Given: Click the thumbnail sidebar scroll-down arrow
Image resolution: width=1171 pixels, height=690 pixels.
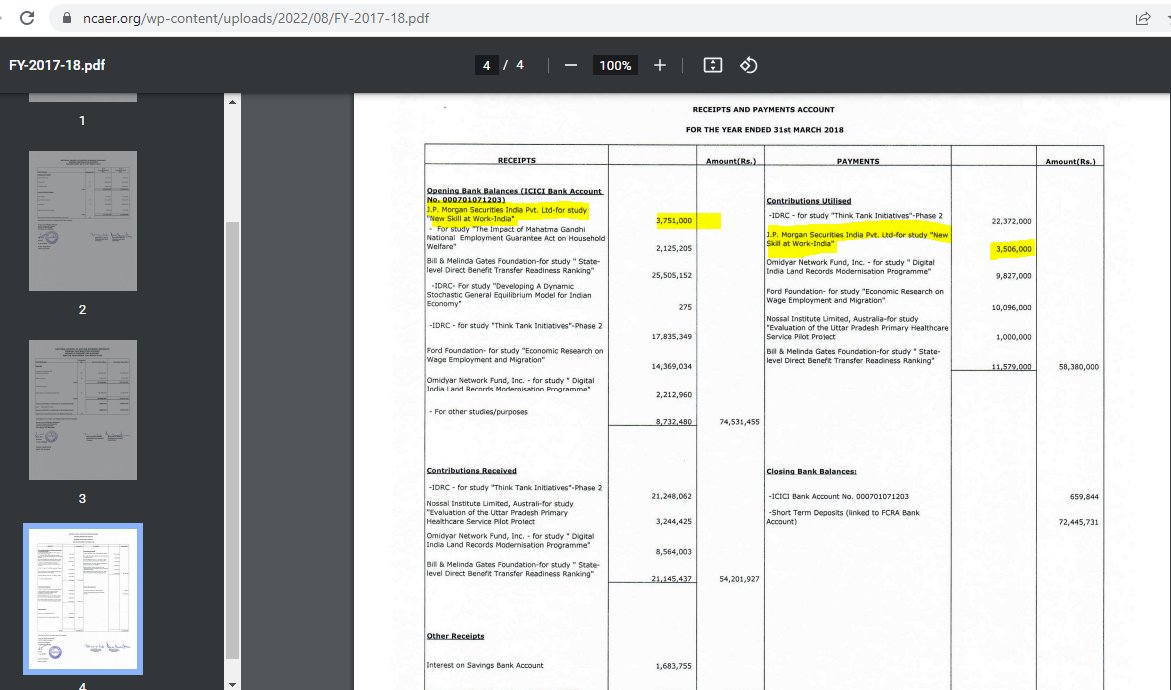Looking at the screenshot, I should pyautogui.click(x=232, y=683).
